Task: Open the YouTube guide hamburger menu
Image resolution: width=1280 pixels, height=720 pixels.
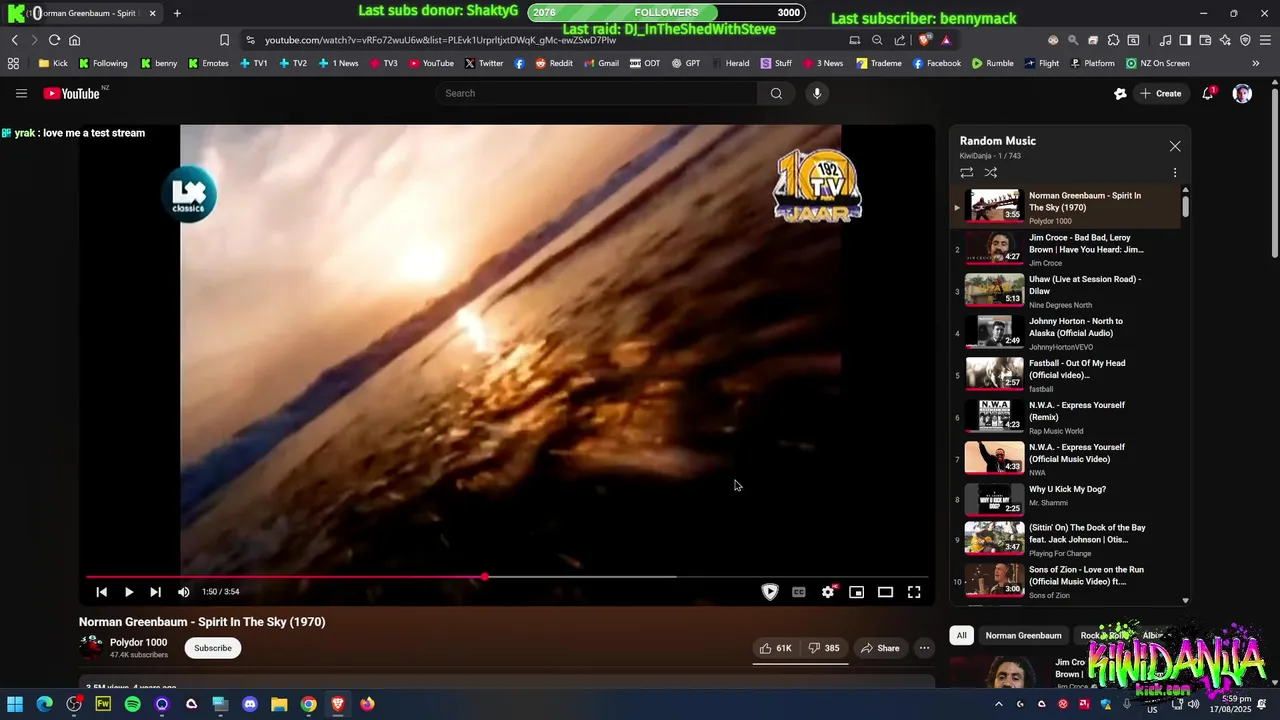Action: point(21,93)
